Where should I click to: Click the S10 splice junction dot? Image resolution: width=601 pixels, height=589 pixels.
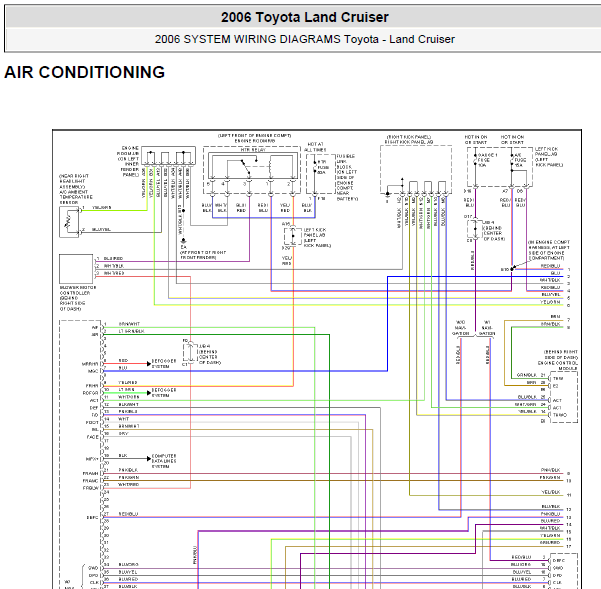click(x=512, y=269)
